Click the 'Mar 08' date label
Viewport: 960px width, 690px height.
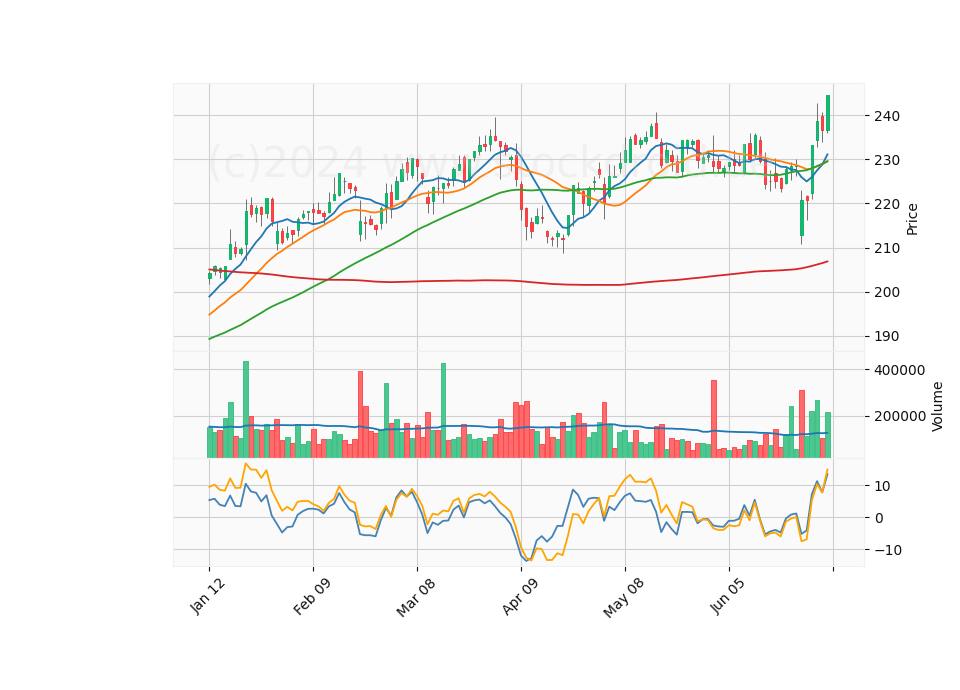tap(416, 598)
